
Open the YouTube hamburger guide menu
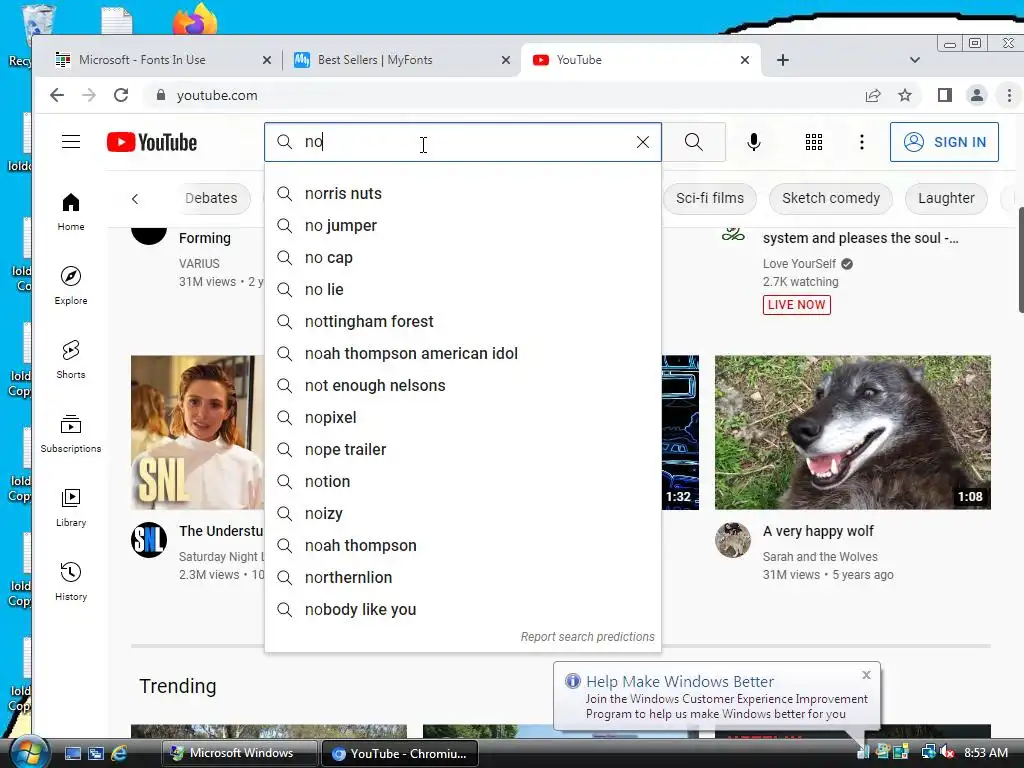(x=71, y=142)
